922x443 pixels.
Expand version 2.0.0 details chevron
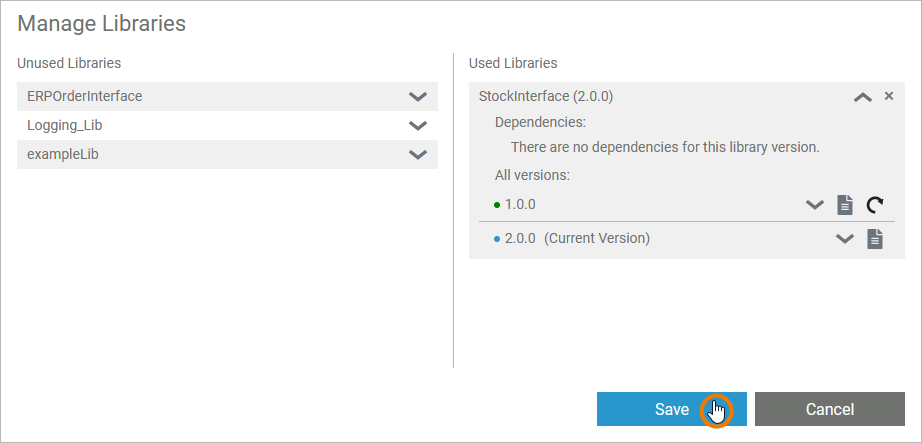(845, 238)
